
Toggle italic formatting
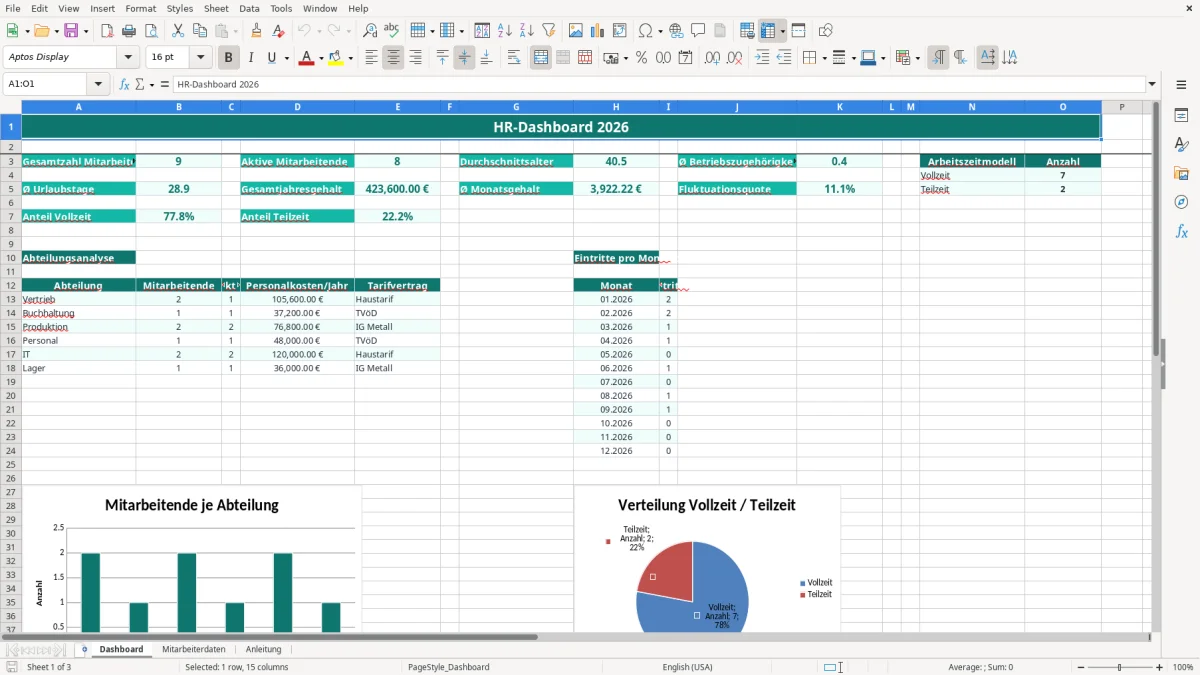(x=251, y=58)
